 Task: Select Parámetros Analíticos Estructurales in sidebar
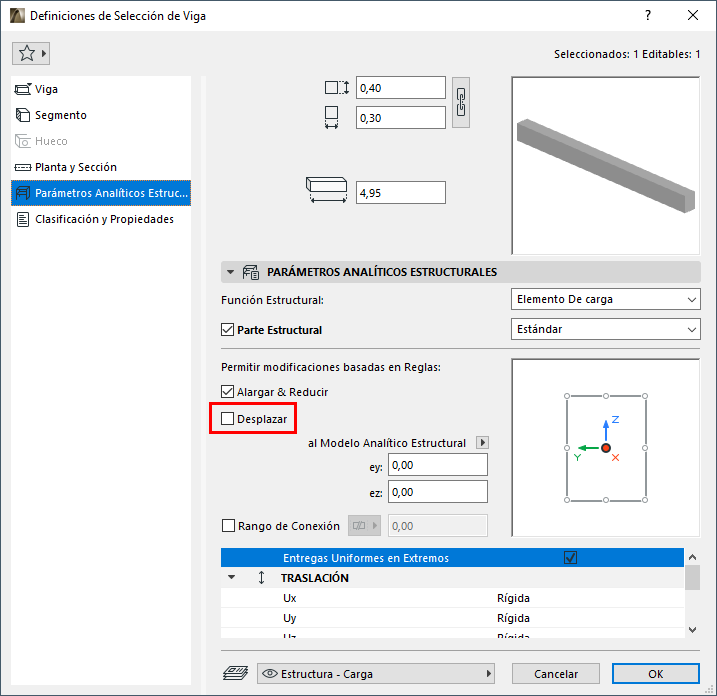tap(101, 193)
